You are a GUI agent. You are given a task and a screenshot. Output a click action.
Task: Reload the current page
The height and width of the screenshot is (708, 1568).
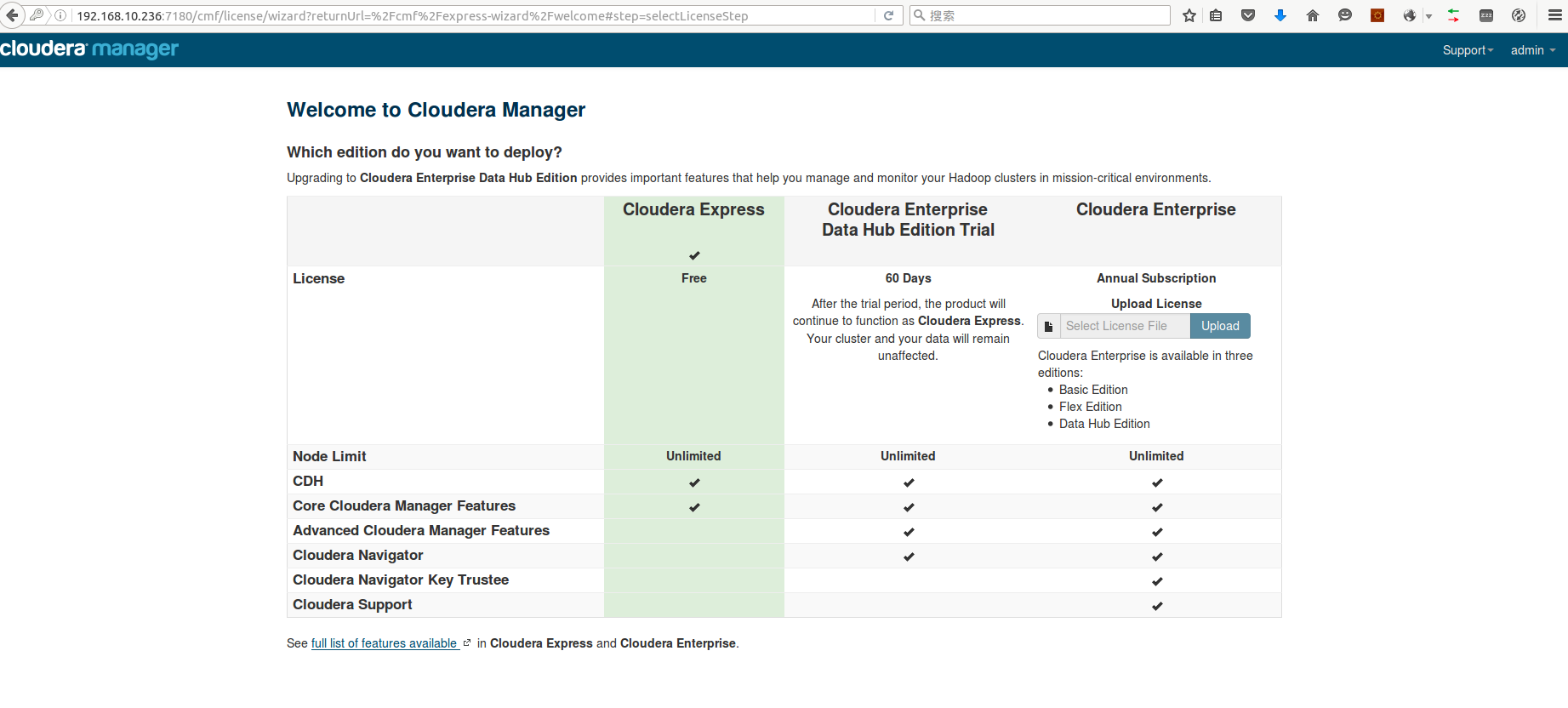coord(888,15)
